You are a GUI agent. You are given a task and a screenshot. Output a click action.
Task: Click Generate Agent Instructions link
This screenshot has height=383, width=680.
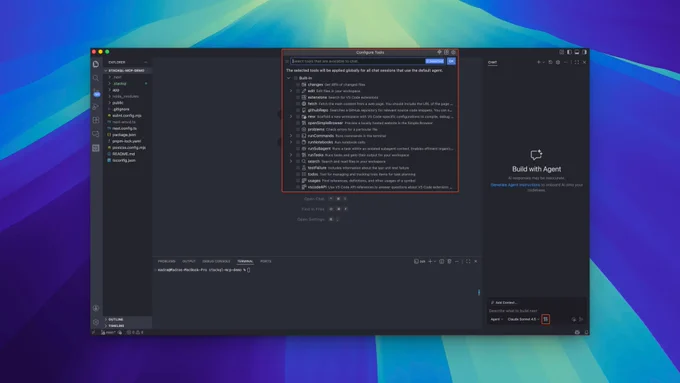coord(515,185)
